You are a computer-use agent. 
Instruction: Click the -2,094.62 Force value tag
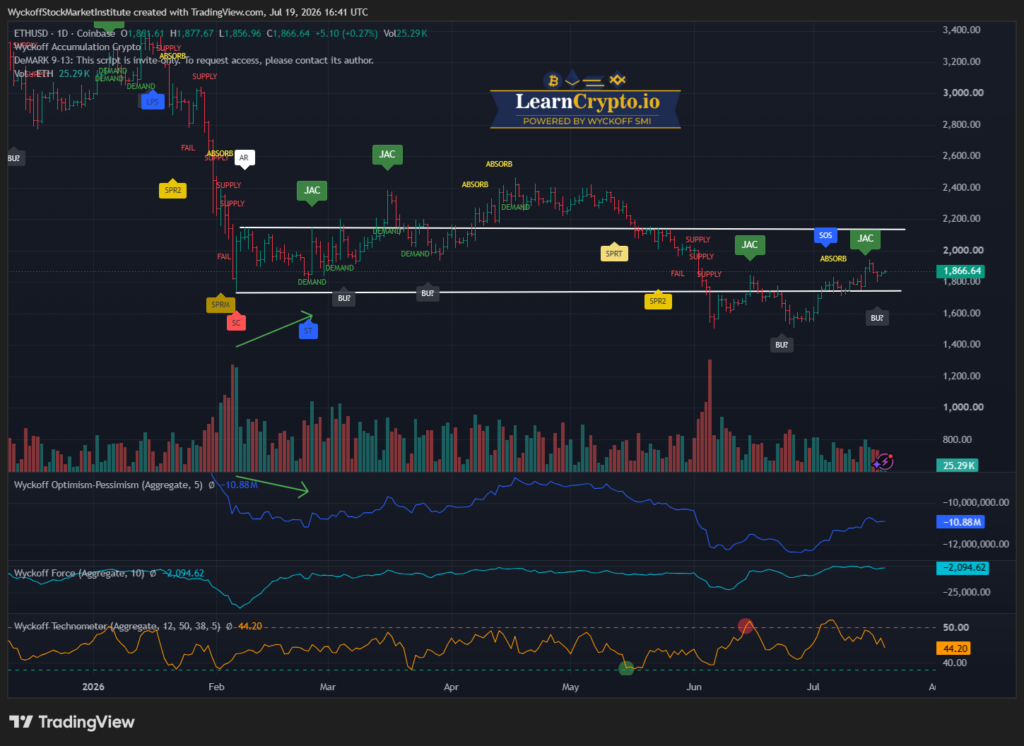pyautogui.click(x=962, y=568)
